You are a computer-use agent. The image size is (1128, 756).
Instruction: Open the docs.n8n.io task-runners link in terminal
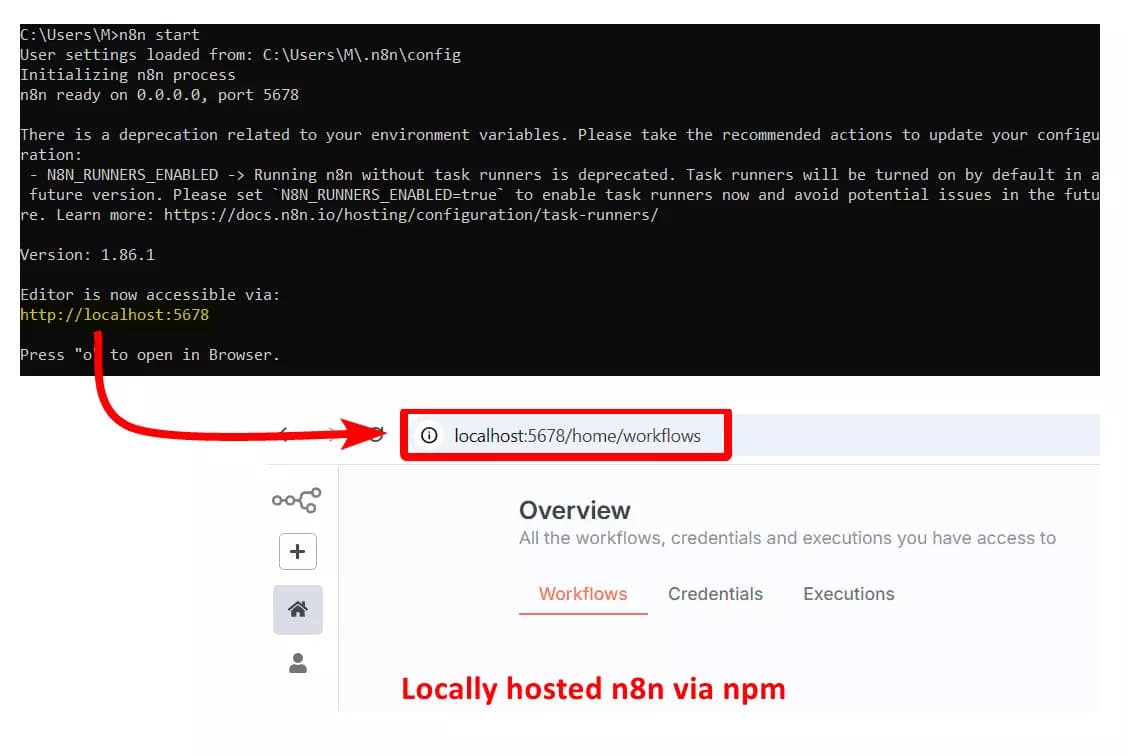coord(411,215)
